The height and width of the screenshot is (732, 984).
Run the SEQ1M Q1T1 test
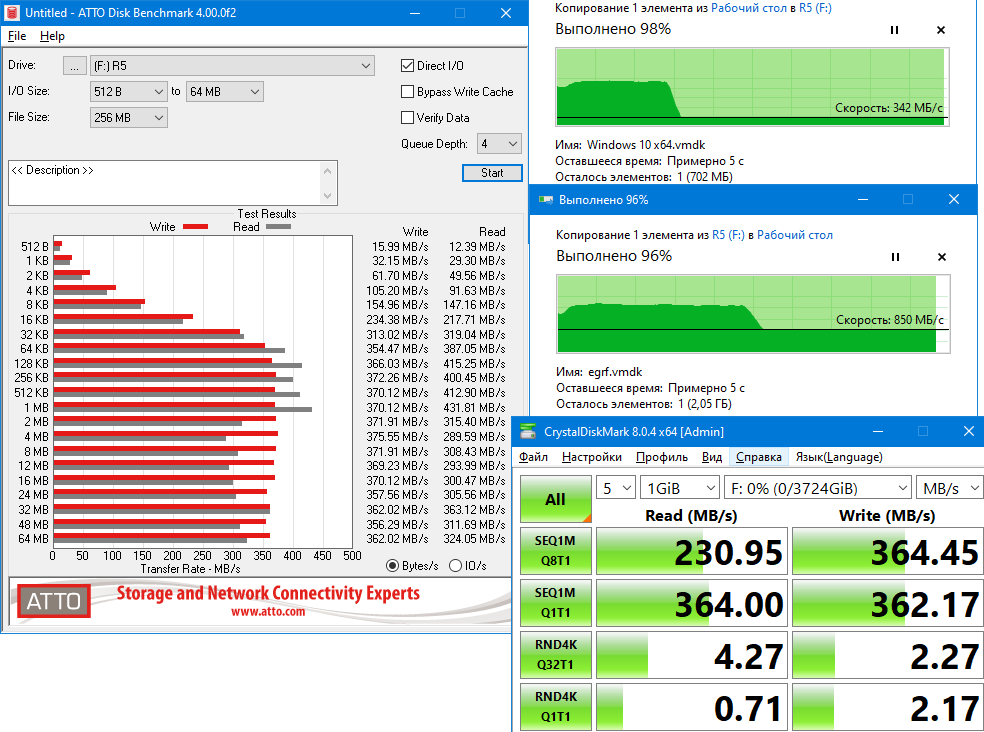tap(555, 603)
